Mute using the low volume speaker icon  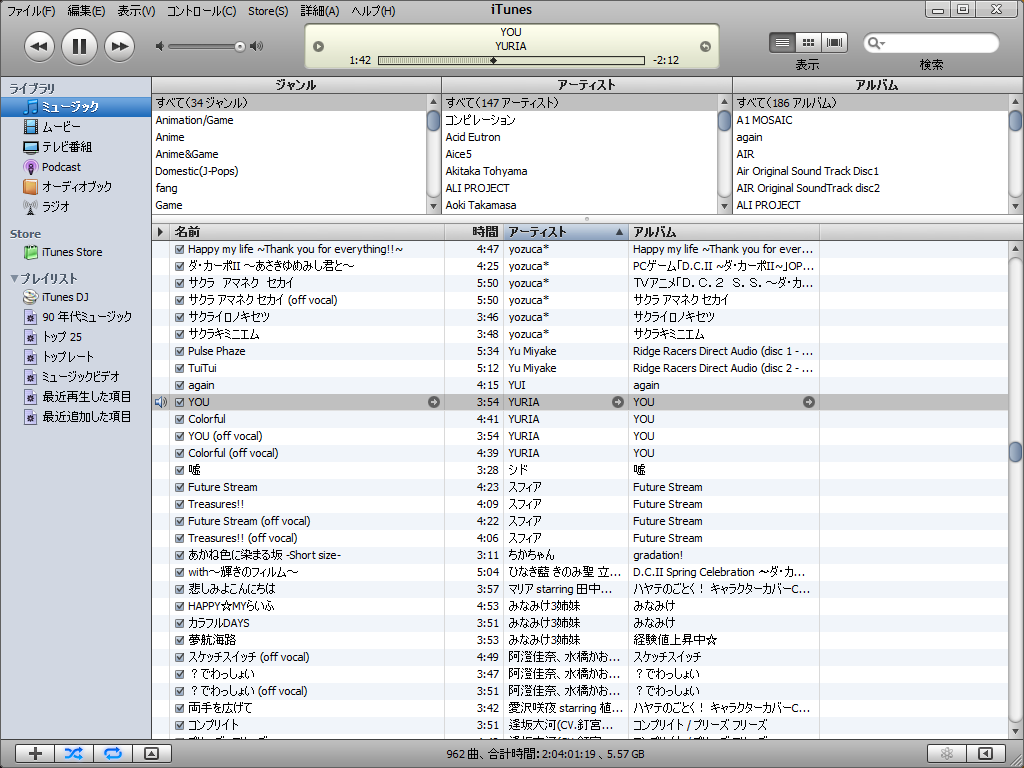[159, 46]
